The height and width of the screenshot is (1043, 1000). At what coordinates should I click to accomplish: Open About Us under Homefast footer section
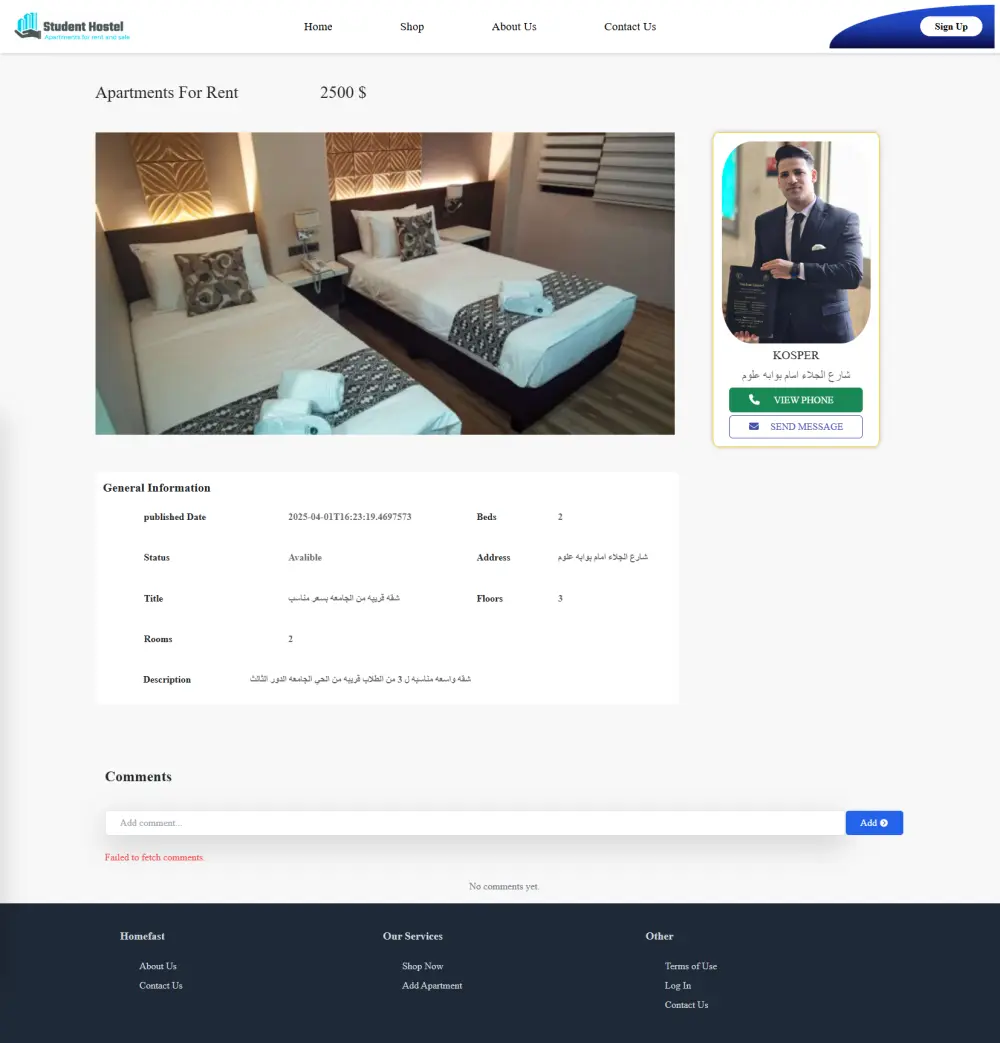pyautogui.click(x=157, y=965)
